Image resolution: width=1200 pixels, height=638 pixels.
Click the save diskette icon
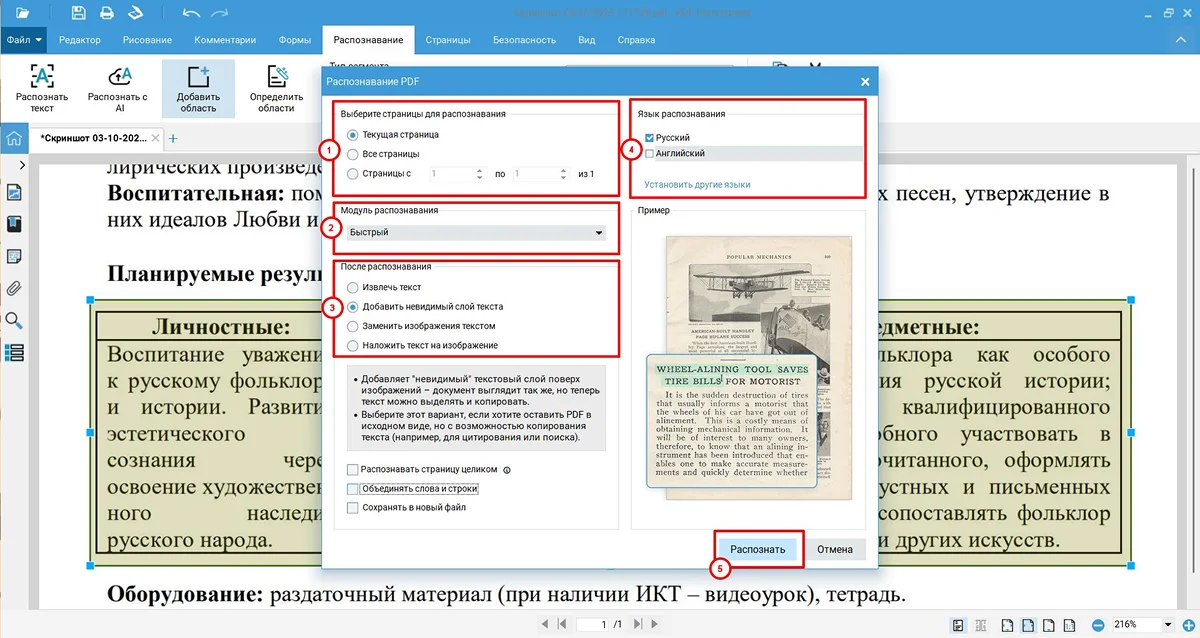(x=79, y=13)
